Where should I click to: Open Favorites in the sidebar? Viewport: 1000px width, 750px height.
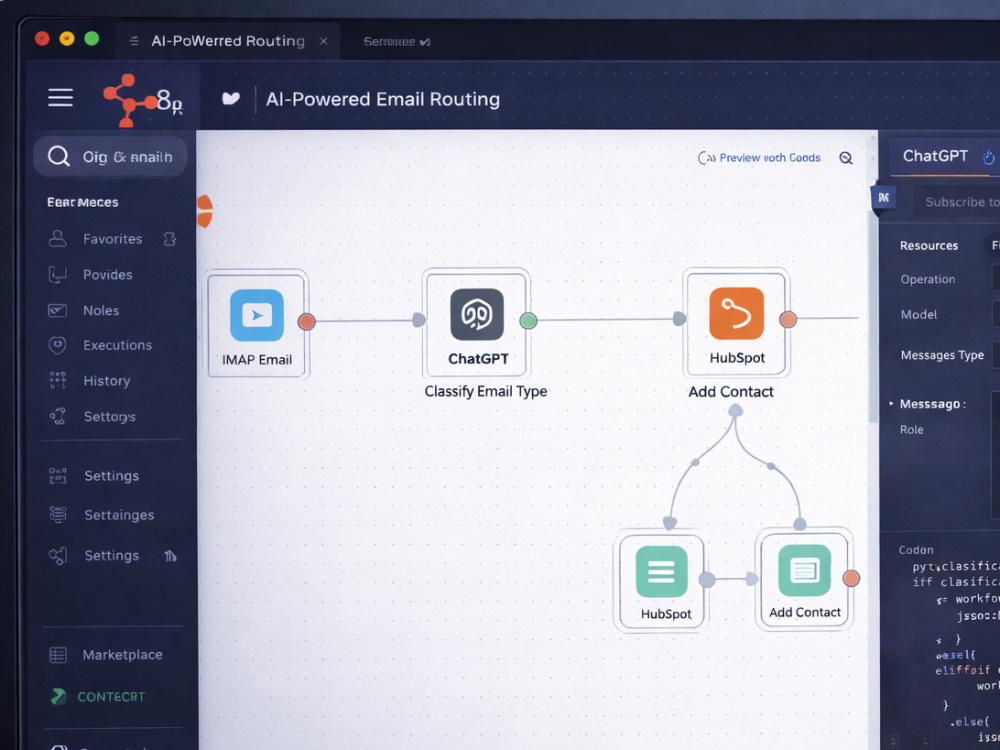113,239
